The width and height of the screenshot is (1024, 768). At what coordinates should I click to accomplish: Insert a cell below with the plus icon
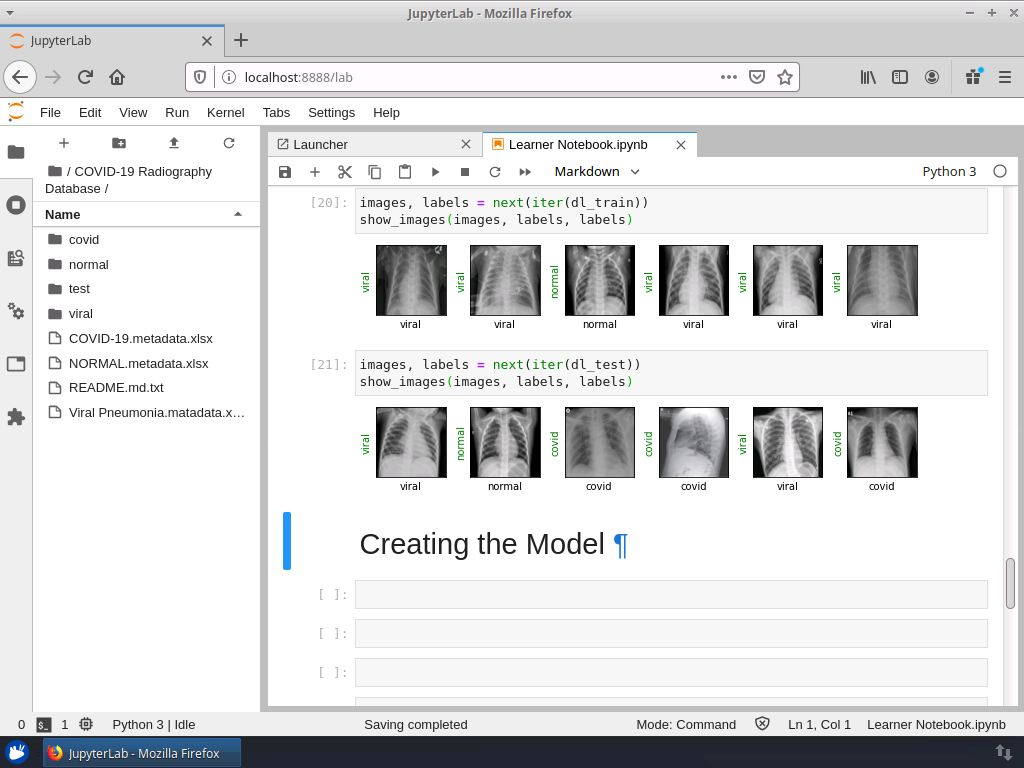315,172
